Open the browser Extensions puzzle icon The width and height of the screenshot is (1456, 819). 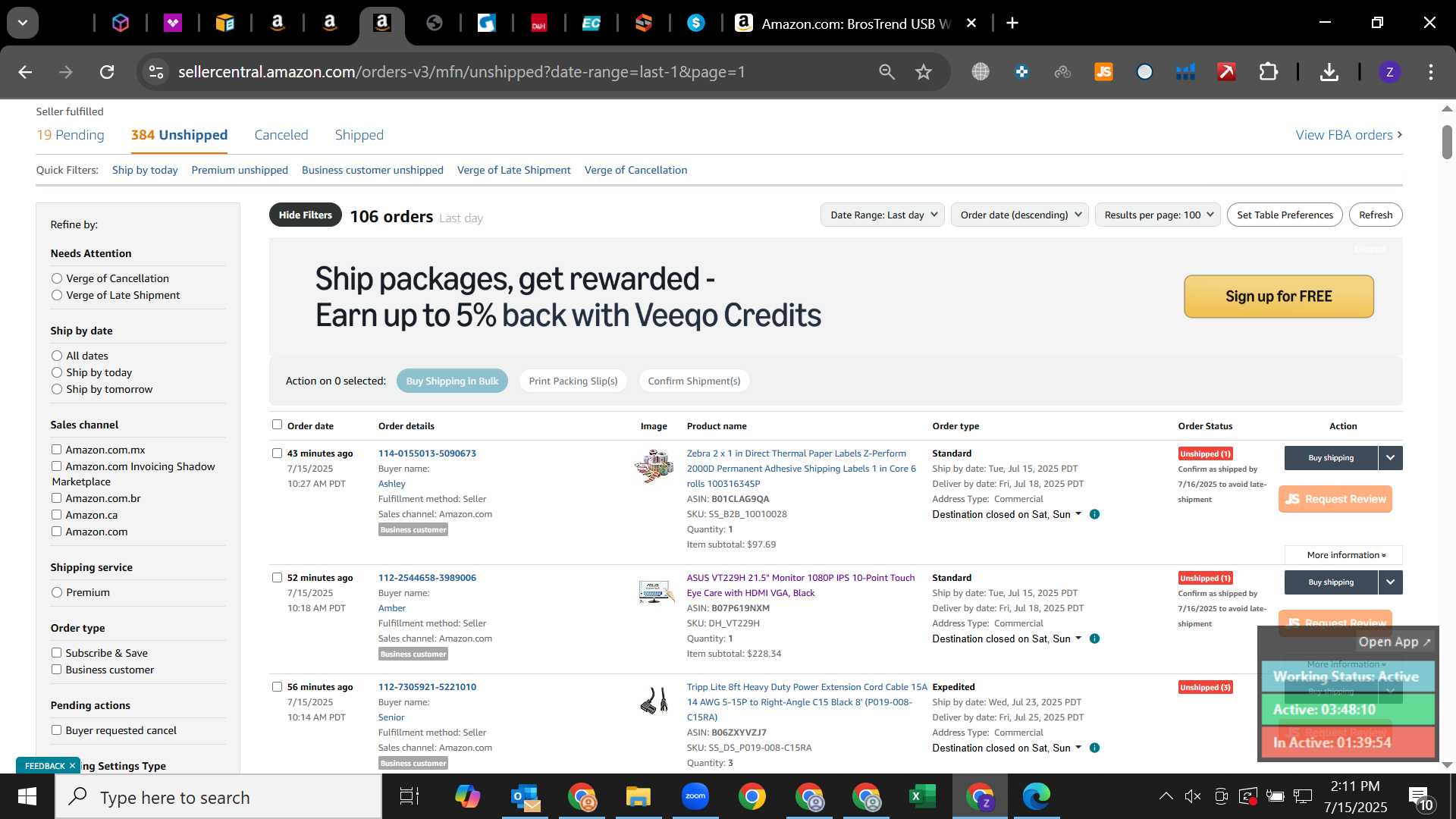point(1269,72)
